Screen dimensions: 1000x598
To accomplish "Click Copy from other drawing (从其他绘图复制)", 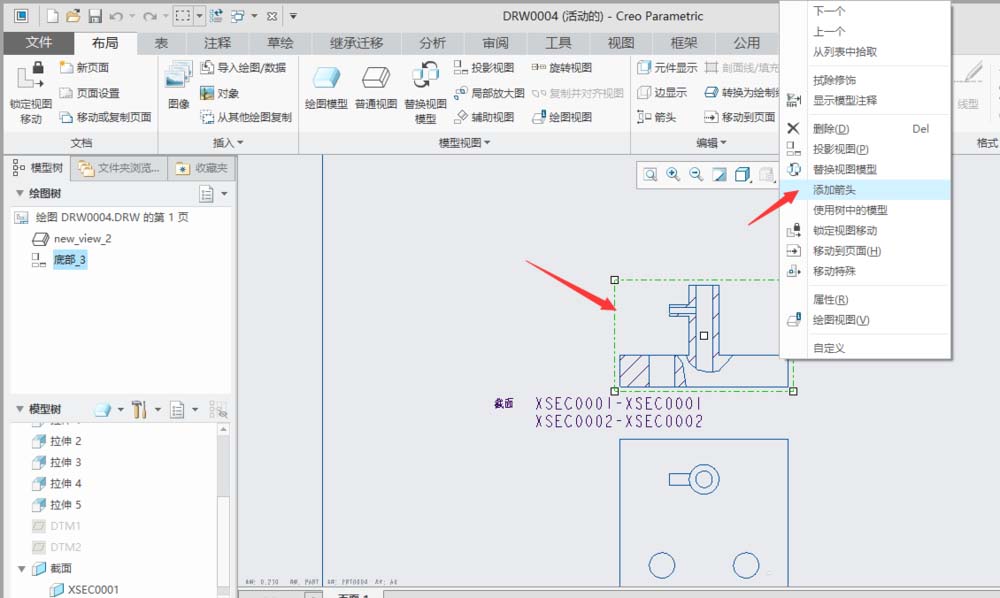I will pyautogui.click(x=246, y=117).
